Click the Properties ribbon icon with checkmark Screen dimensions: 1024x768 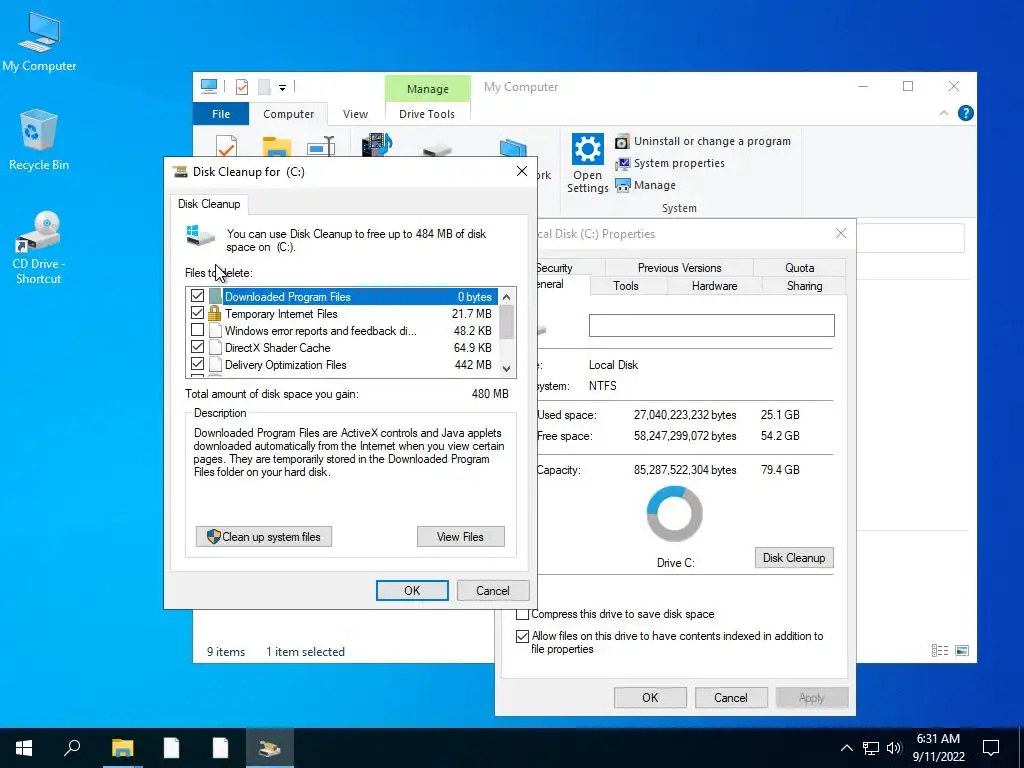[226, 146]
